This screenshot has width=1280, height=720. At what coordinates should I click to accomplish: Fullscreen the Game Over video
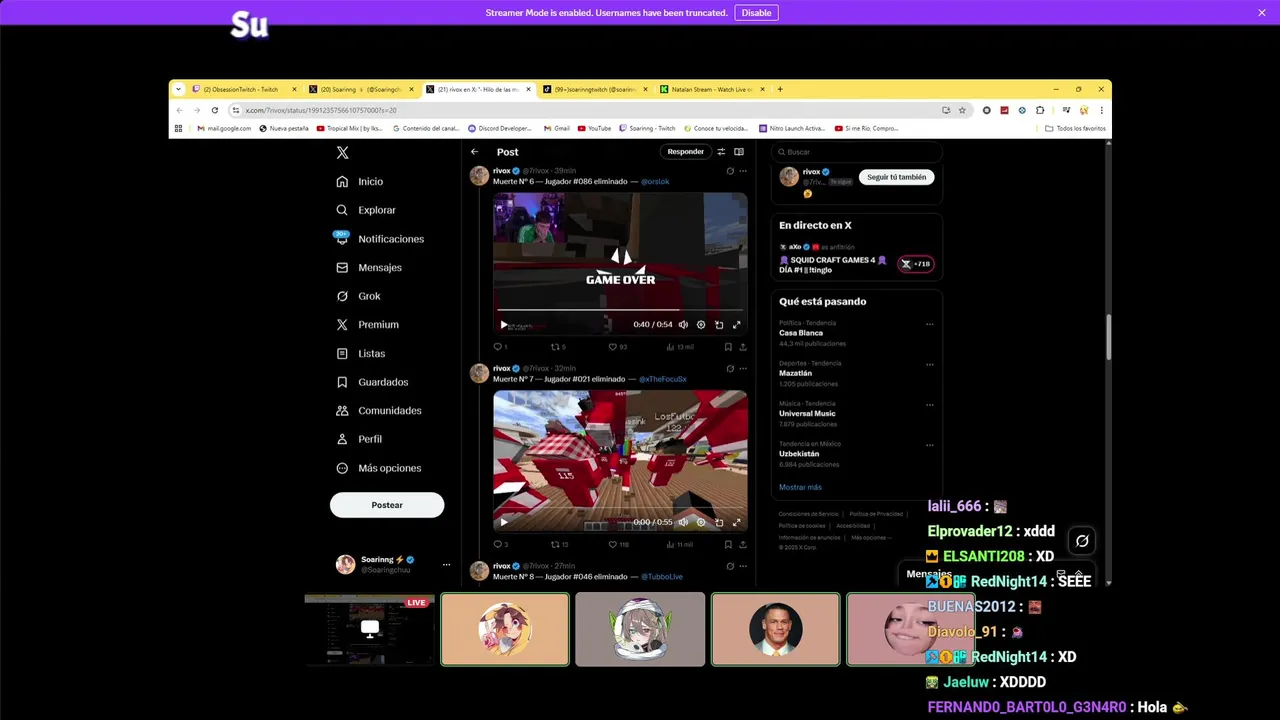coord(737,325)
